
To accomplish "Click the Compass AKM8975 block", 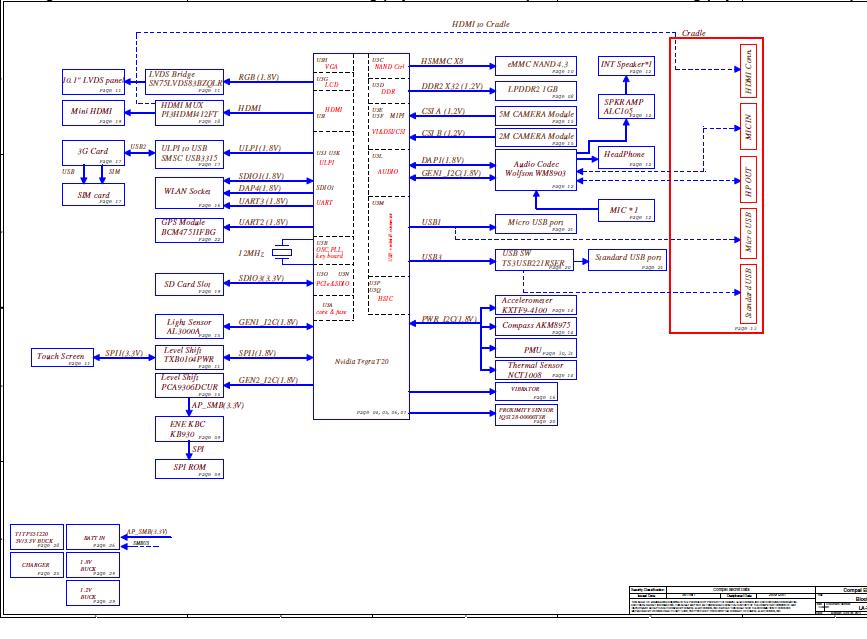I will (x=536, y=327).
